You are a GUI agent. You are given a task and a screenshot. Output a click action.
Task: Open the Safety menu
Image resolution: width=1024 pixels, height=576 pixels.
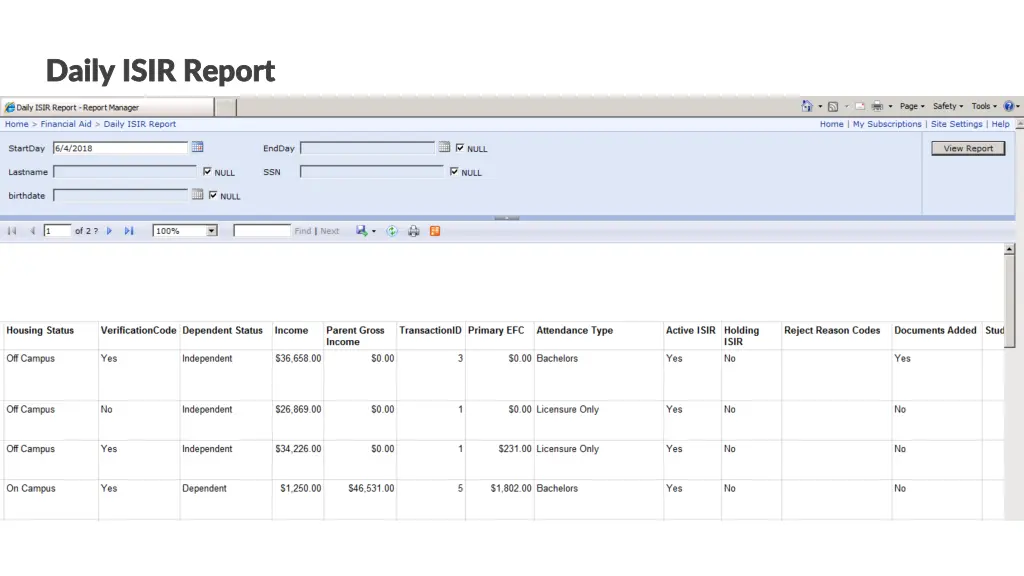[x=948, y=106]
